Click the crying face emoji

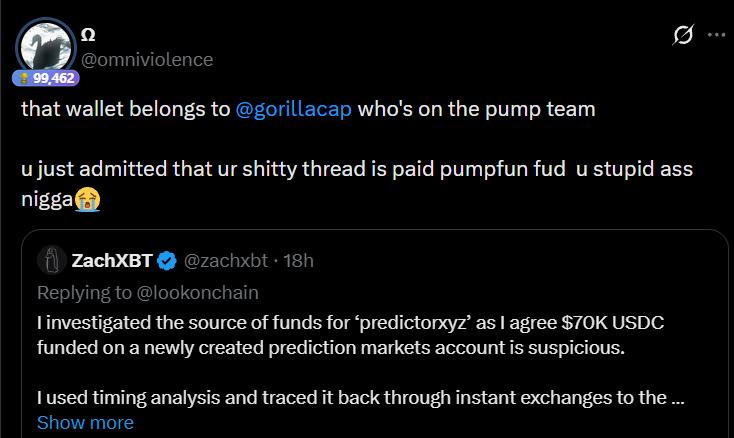tap(88, 198)
